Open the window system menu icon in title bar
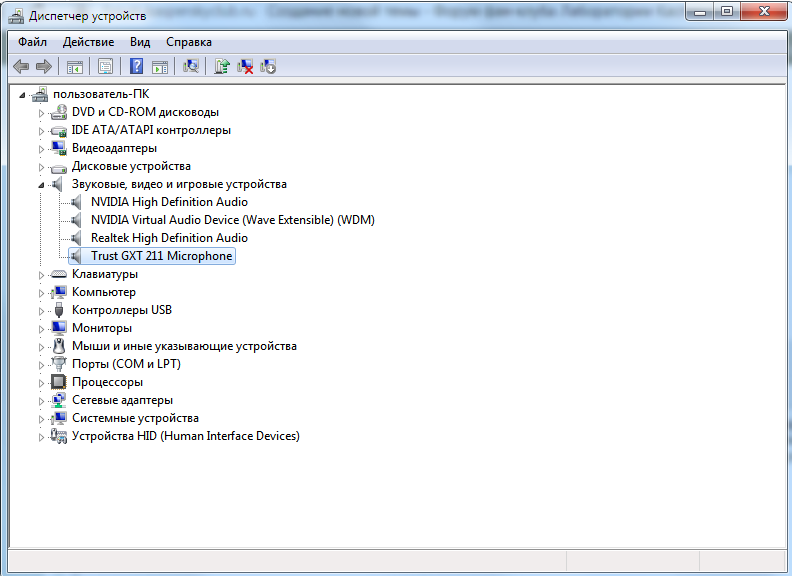Viewport: 792px width, 576px height. [16, 16]
